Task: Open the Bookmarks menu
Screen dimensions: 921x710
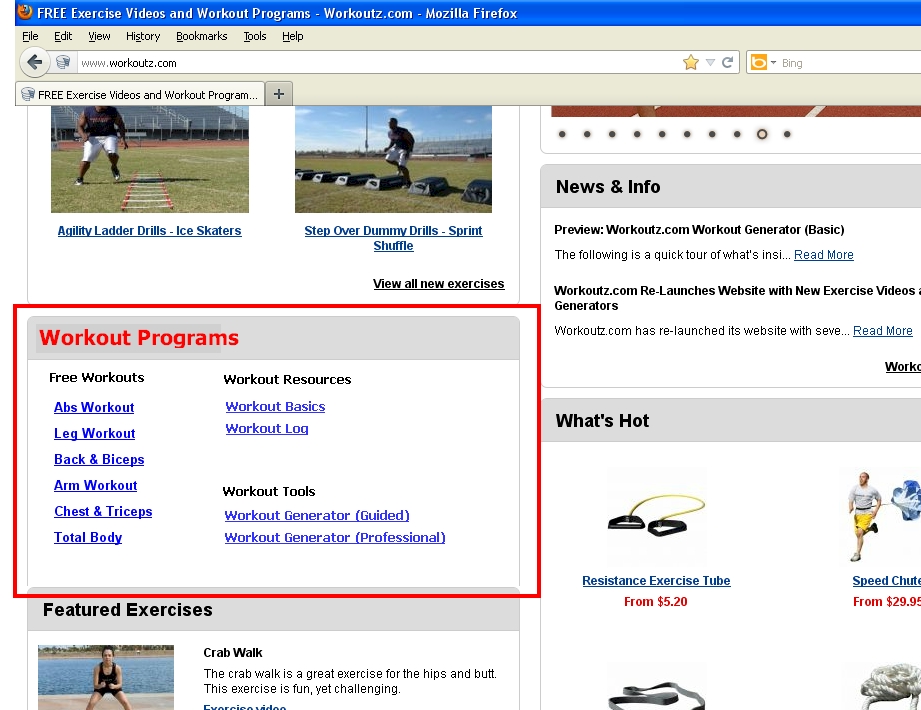Action: point(201,36)
